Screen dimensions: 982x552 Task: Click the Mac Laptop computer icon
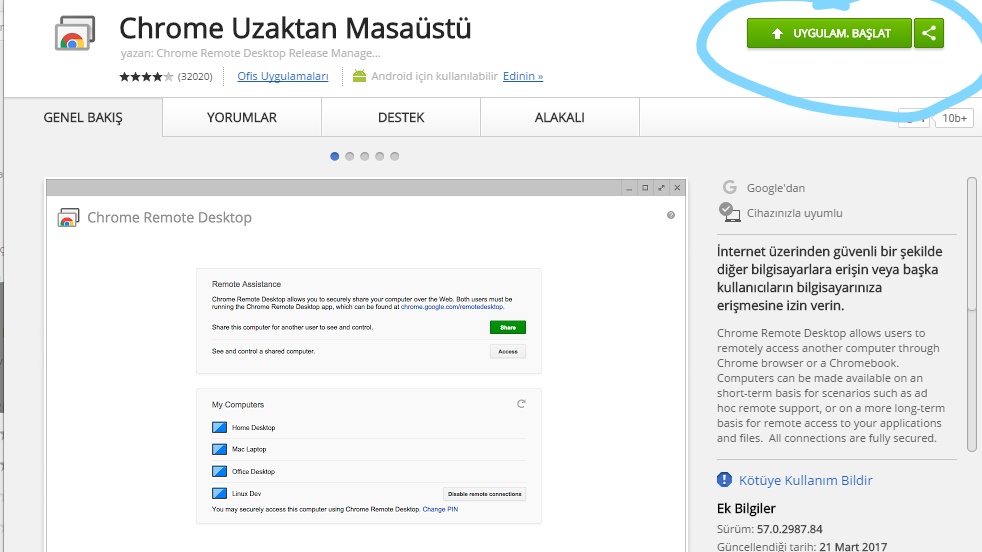click(x=219, y=449)
